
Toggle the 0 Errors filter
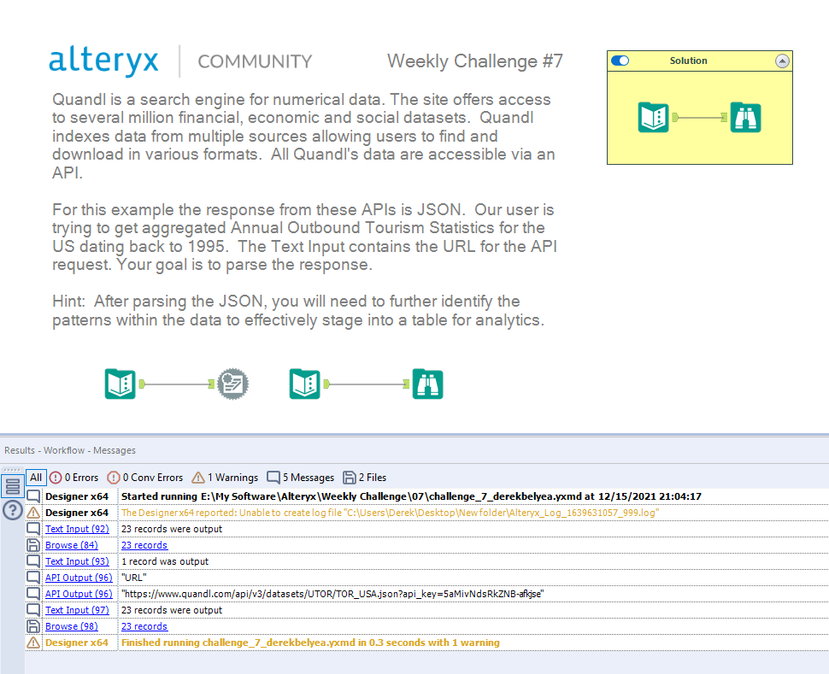point(75,477)
